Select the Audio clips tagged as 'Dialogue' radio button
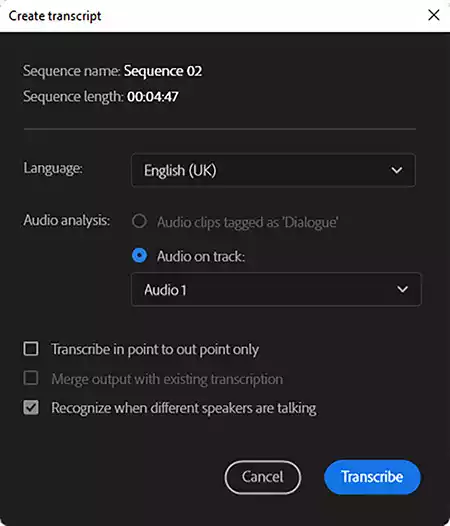This screenshot has width=450, height=526. click(x=139, y=221)
